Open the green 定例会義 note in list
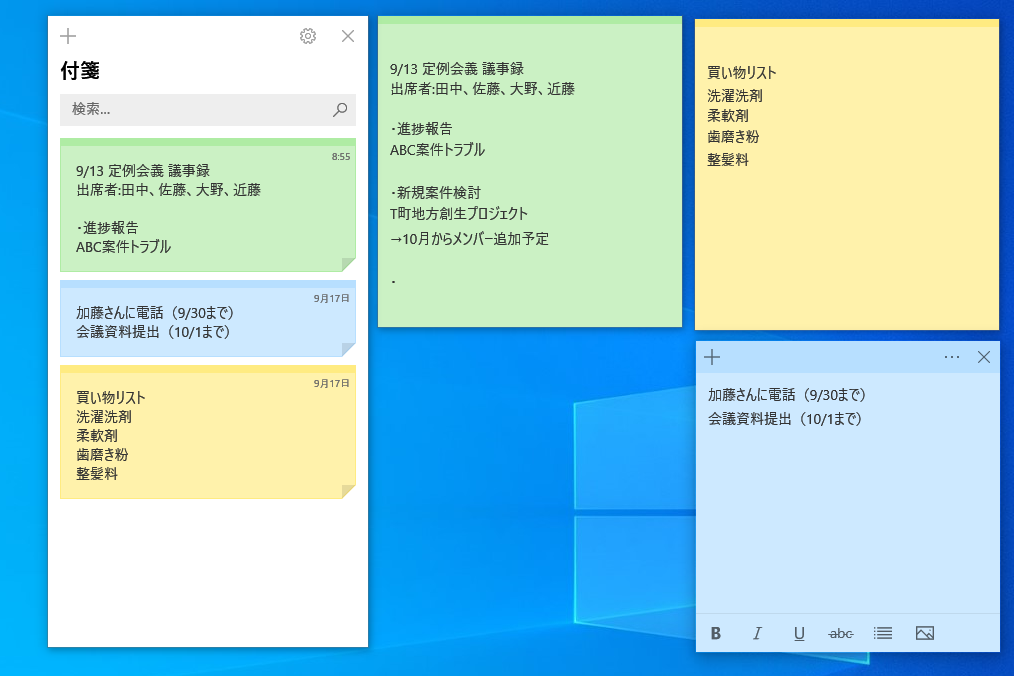The image size is (1014, 676). tap(207, 208)
